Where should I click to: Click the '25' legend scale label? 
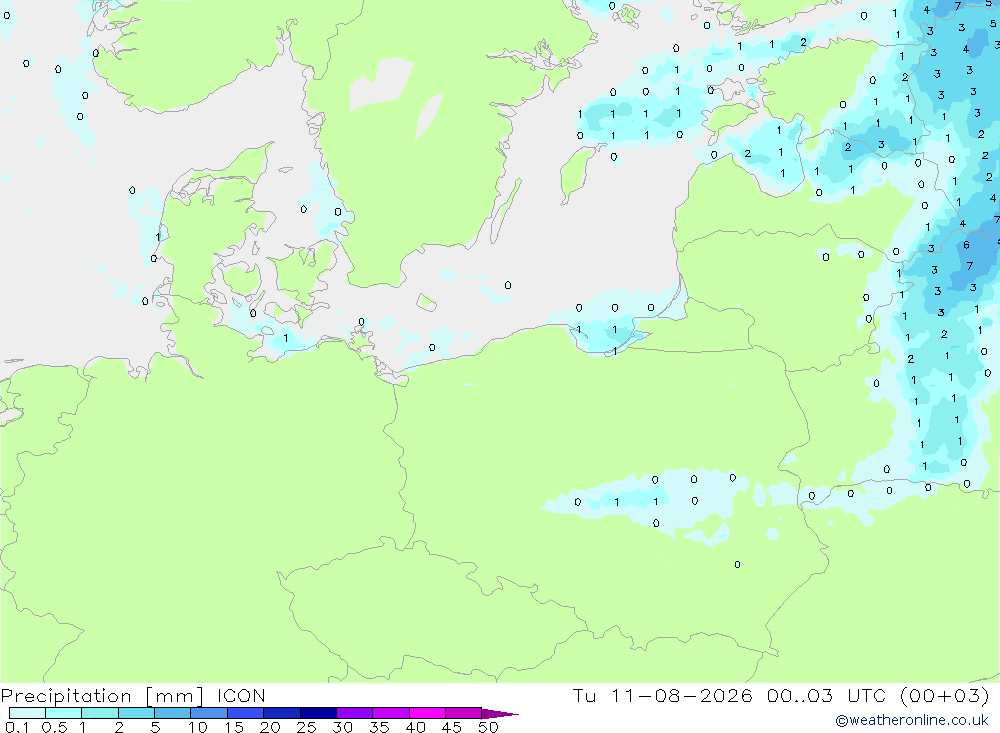pos(306,727)
